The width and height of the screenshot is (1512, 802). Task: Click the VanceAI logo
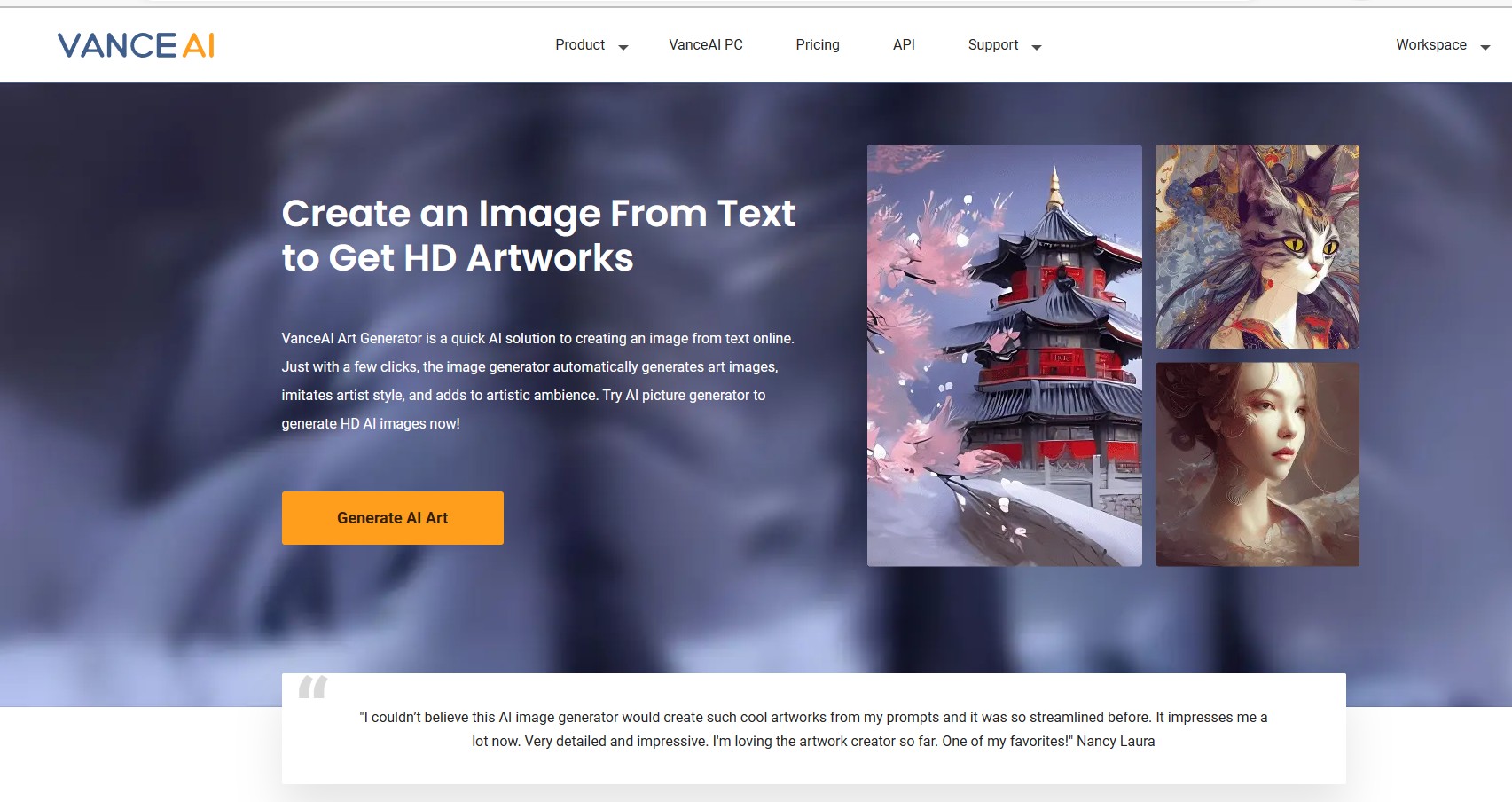tap(136, 45)
